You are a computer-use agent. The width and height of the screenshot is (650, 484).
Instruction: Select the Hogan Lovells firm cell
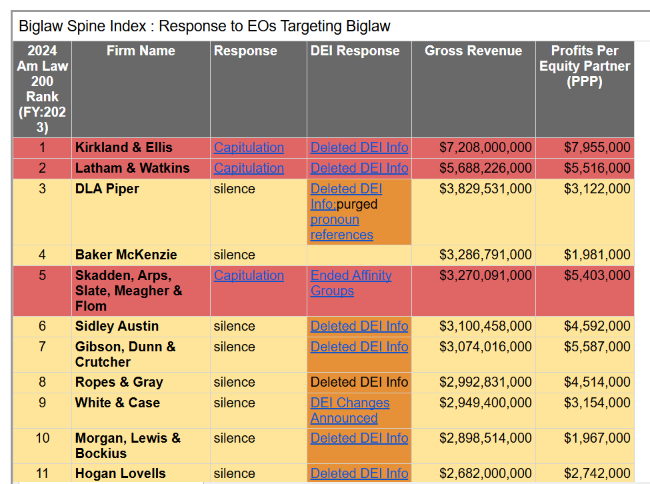tap(141, 474)
